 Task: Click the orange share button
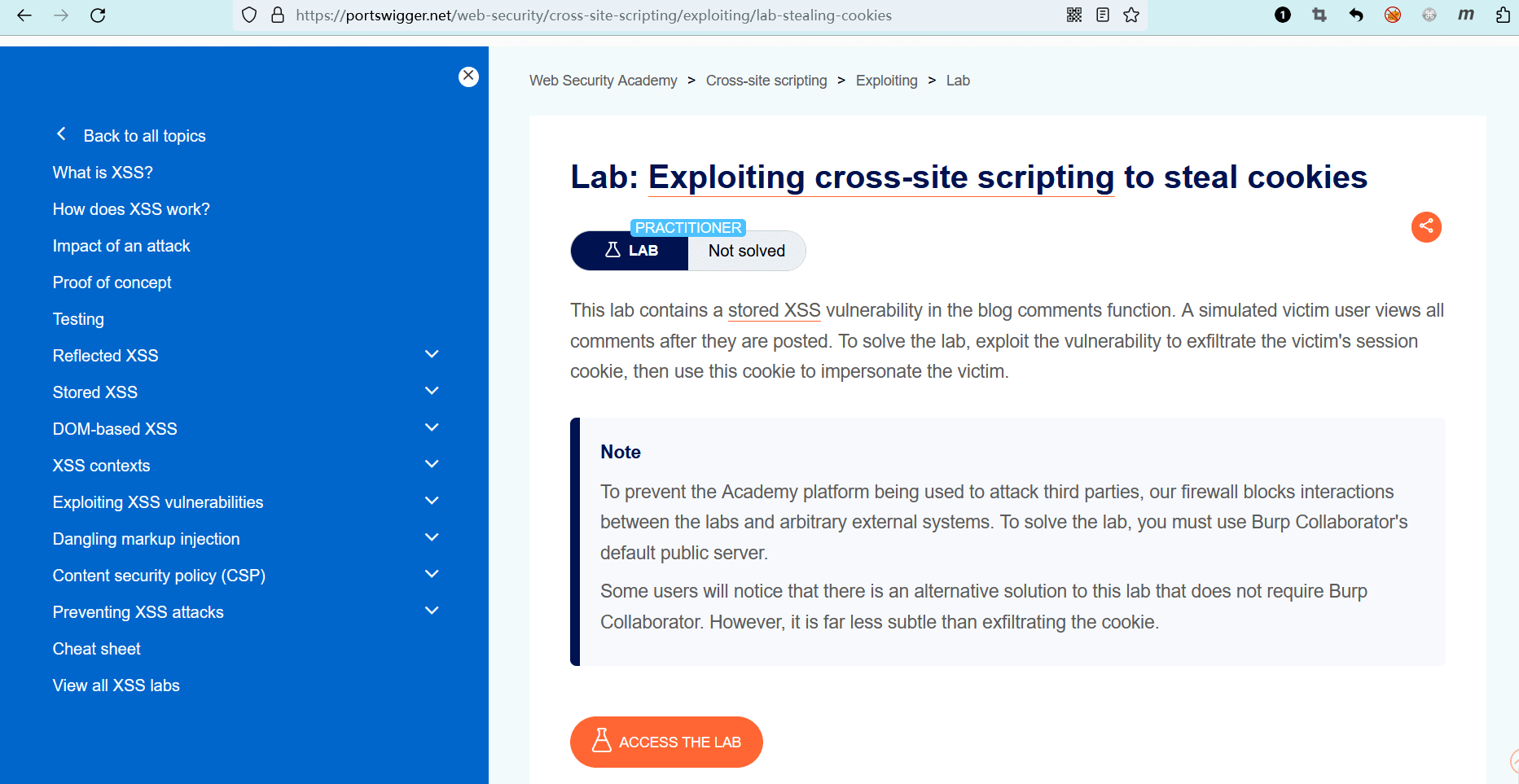coord(1426,227)
